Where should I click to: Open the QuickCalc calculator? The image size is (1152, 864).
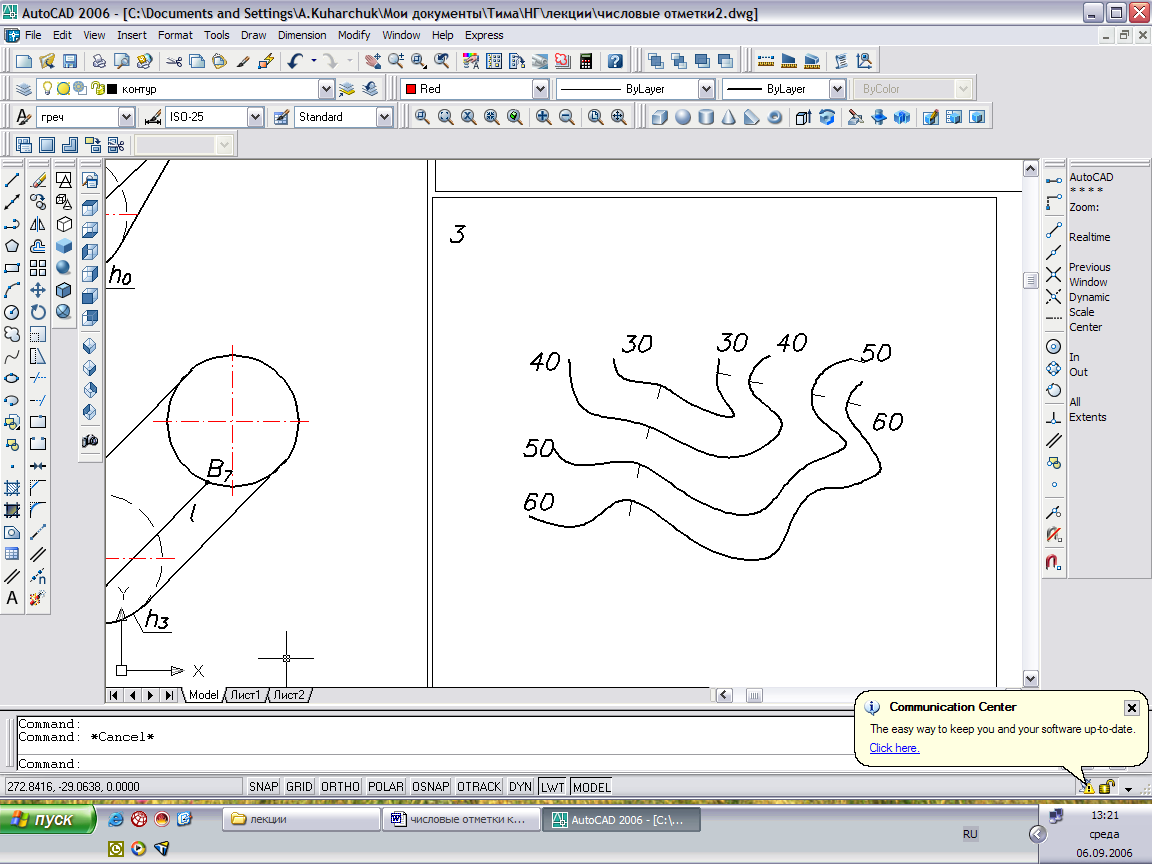pos(586,61)
